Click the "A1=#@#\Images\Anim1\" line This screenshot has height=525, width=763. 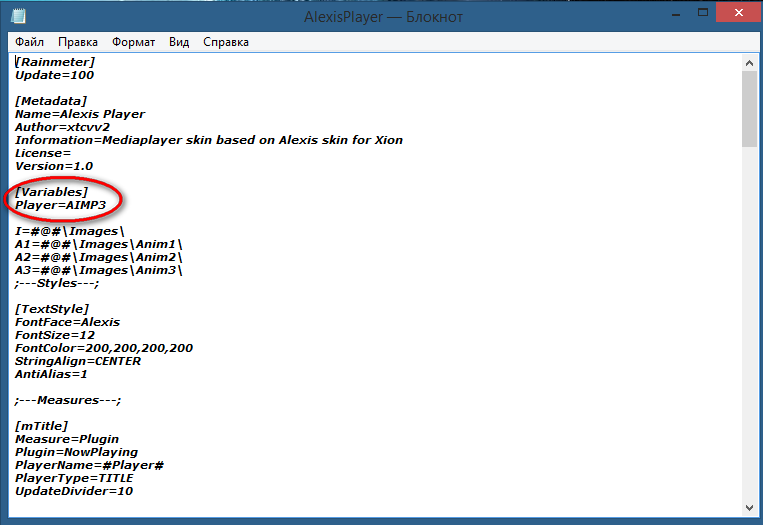(x=99, y=244)
